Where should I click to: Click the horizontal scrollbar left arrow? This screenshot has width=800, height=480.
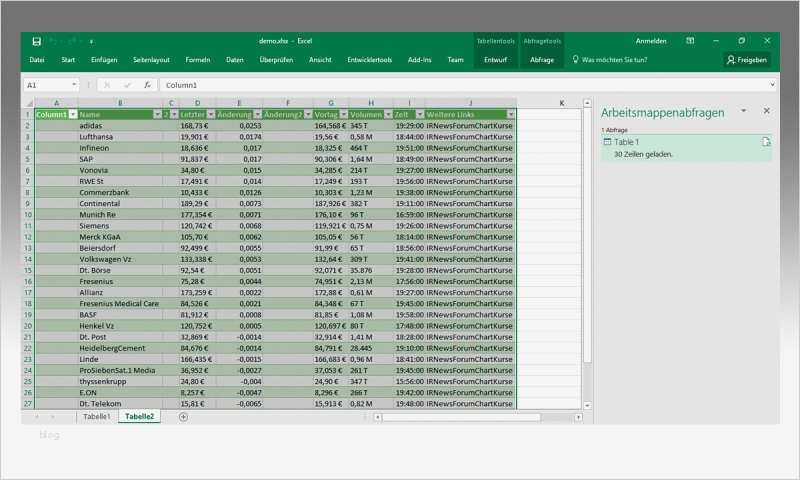pos(378,417)
